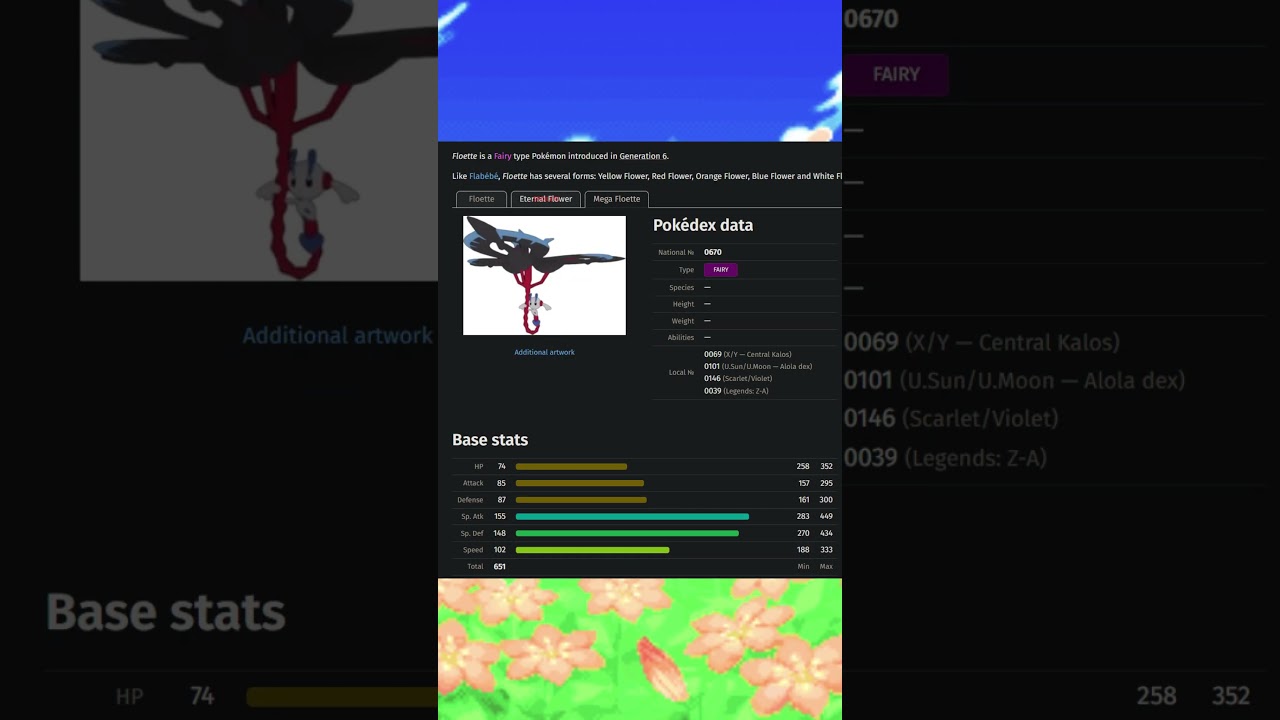1280x720 pixels.
Task: Click the Attack stat bar
Action: click(580, 483)
